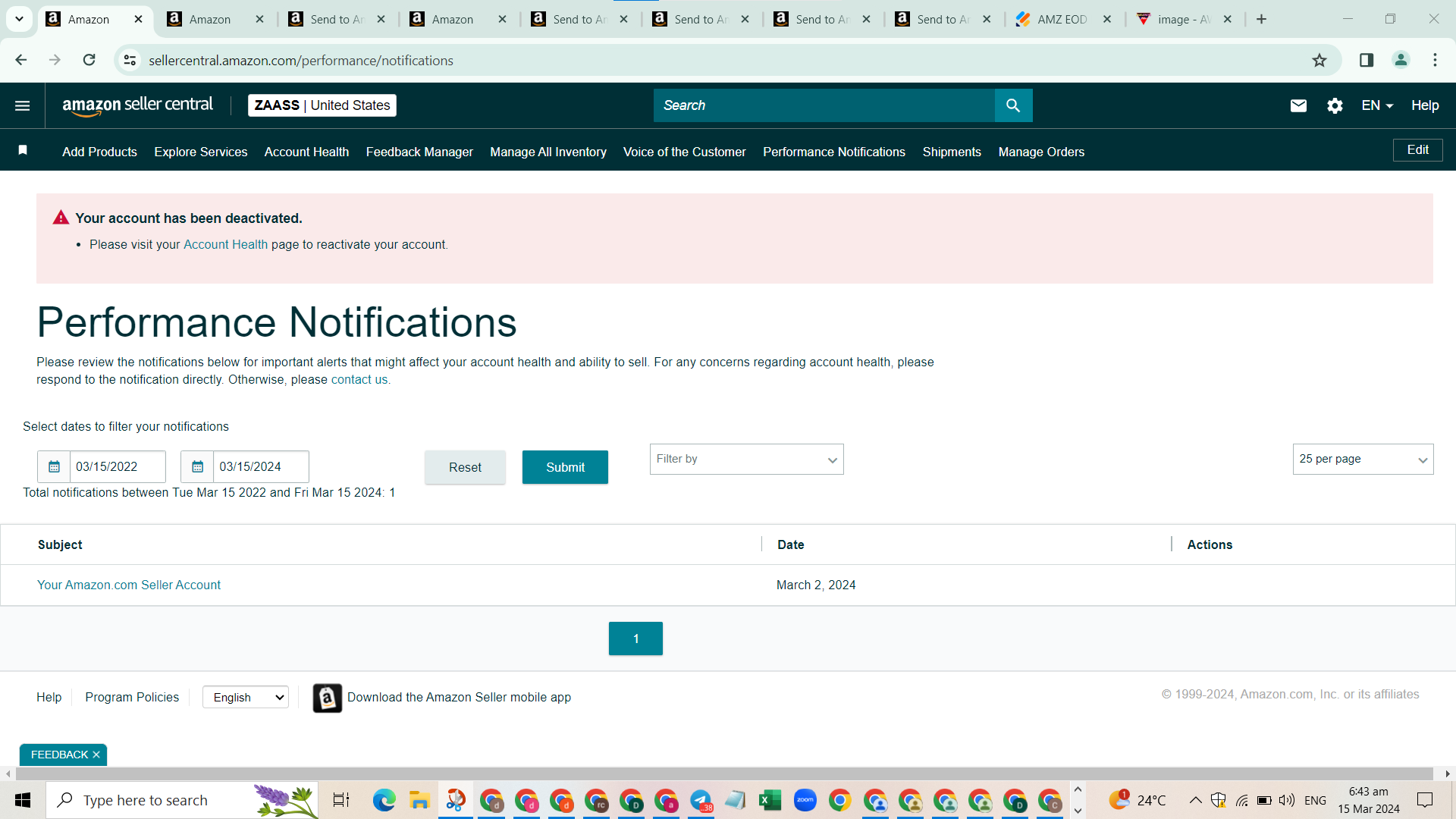The image size is (1456, 819).
Task: Click the search magnifier button
Action: pos(1013,105)
